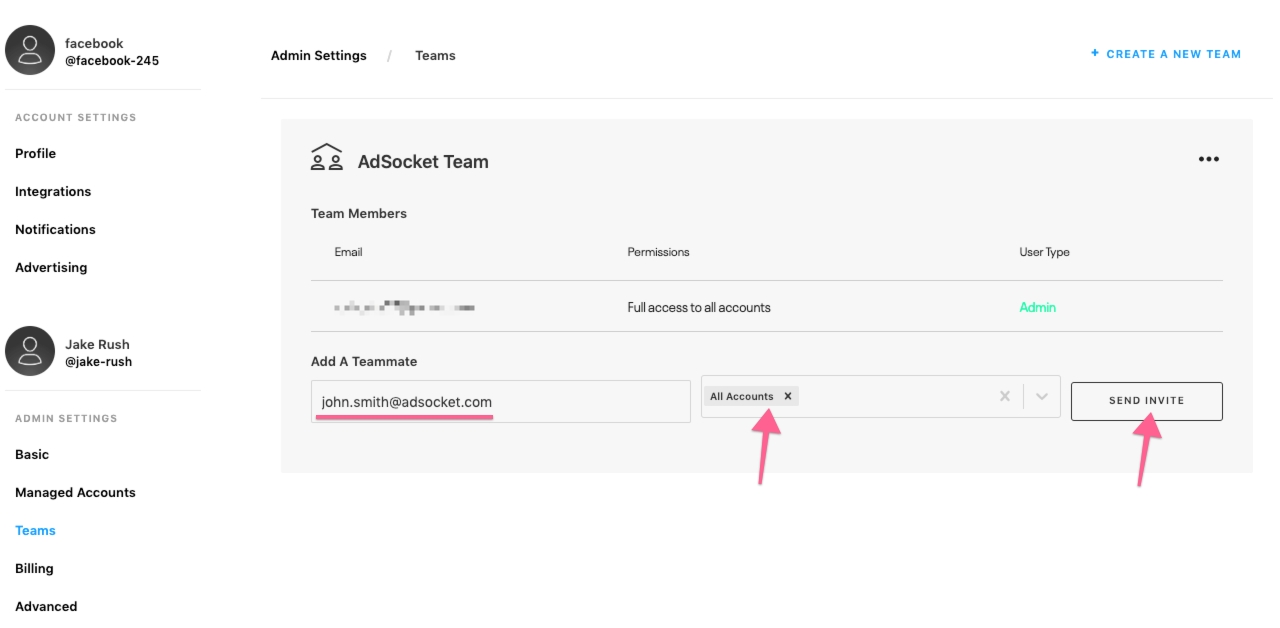Open Basic admin settings

(32, 455)
